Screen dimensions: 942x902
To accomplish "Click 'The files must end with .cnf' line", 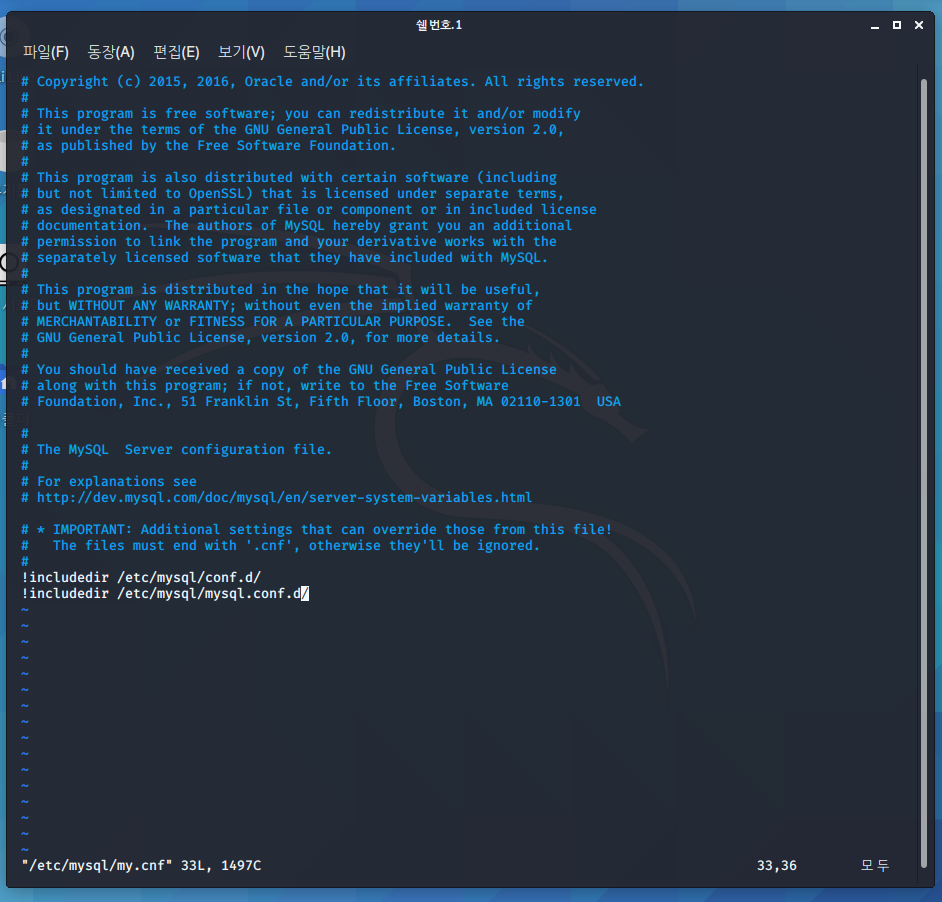I will pos(281,546).
